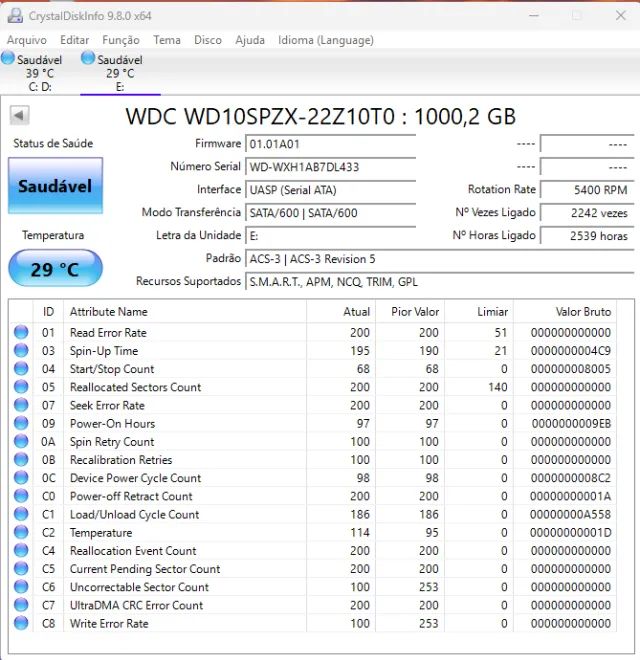Click status orb for Reallocation Event Count
This screenshot has width=640, height=660.
click(21, 550)
